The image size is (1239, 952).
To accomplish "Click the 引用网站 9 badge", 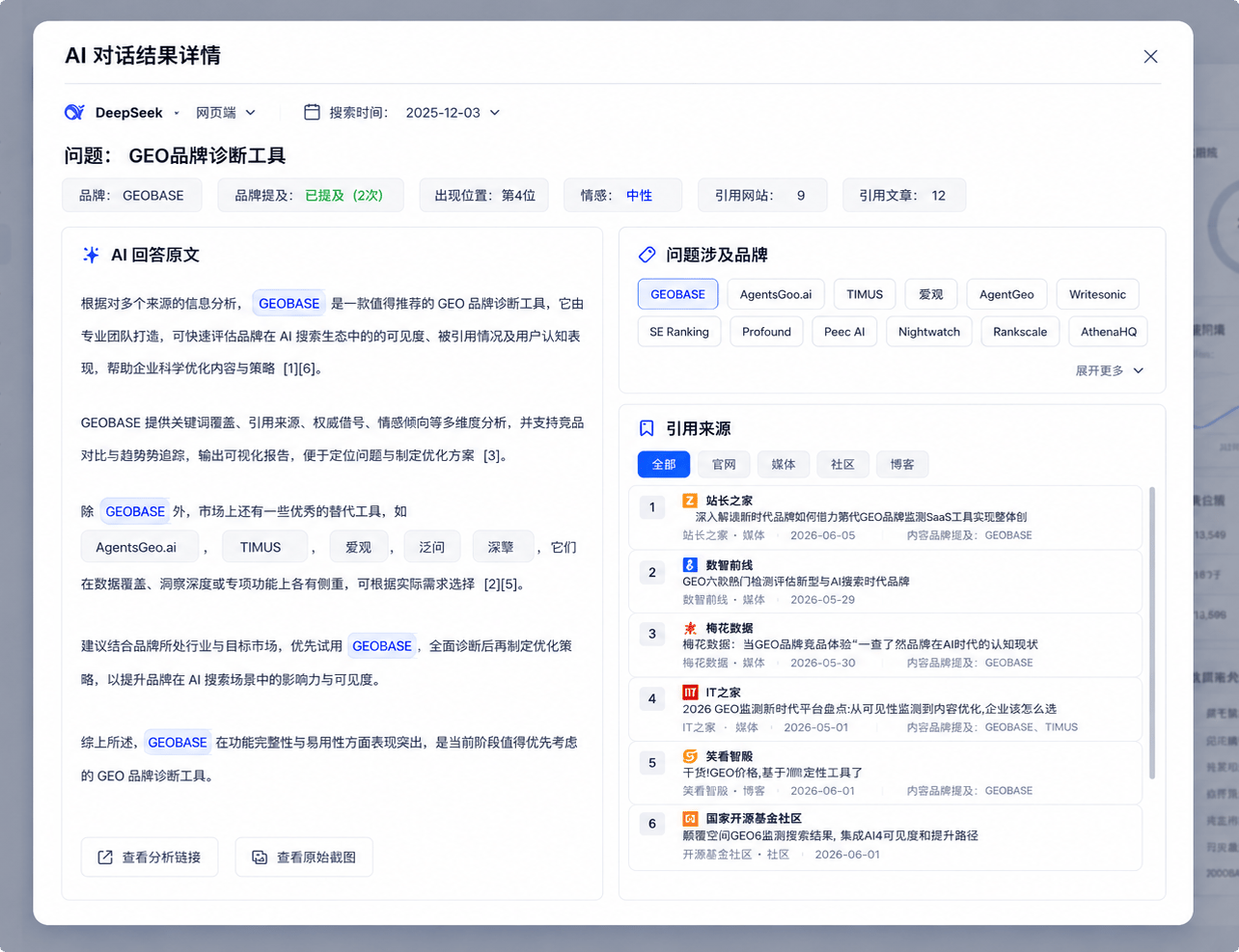I will point(762,195).
